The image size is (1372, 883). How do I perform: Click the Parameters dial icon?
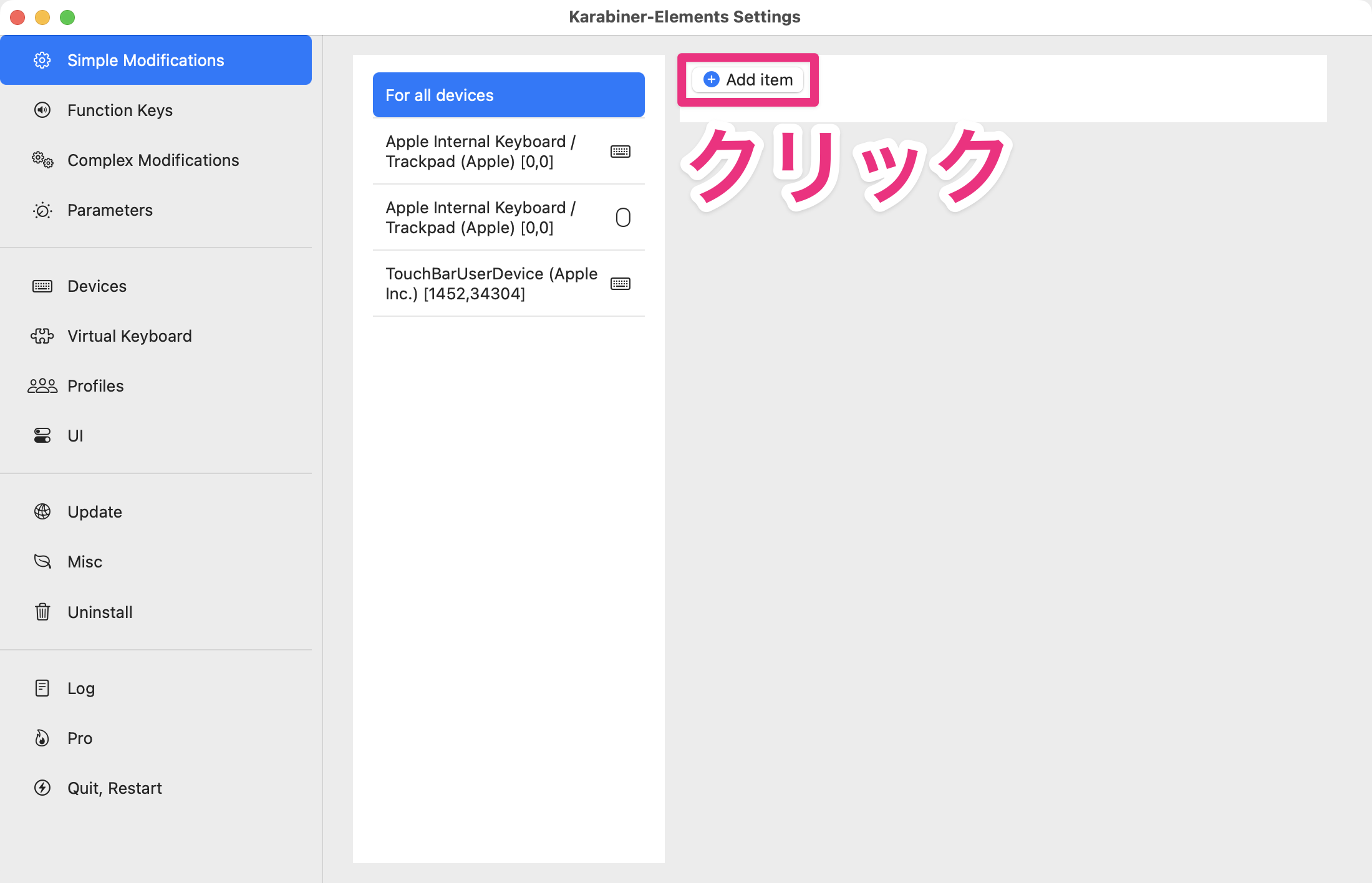tap(42, 210)
